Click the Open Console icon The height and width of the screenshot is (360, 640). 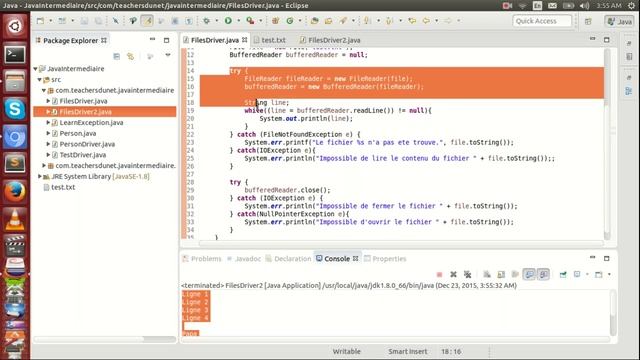tap(599, 275)
